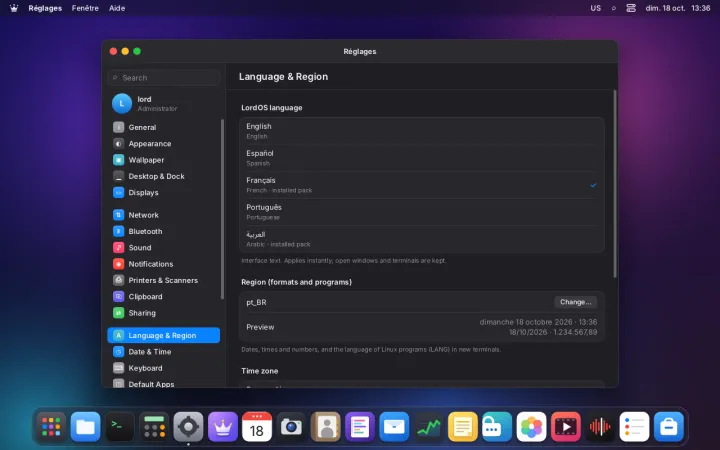Open the purple text editor dock icon
Viewport: 720px width, 450px height.
360,427
